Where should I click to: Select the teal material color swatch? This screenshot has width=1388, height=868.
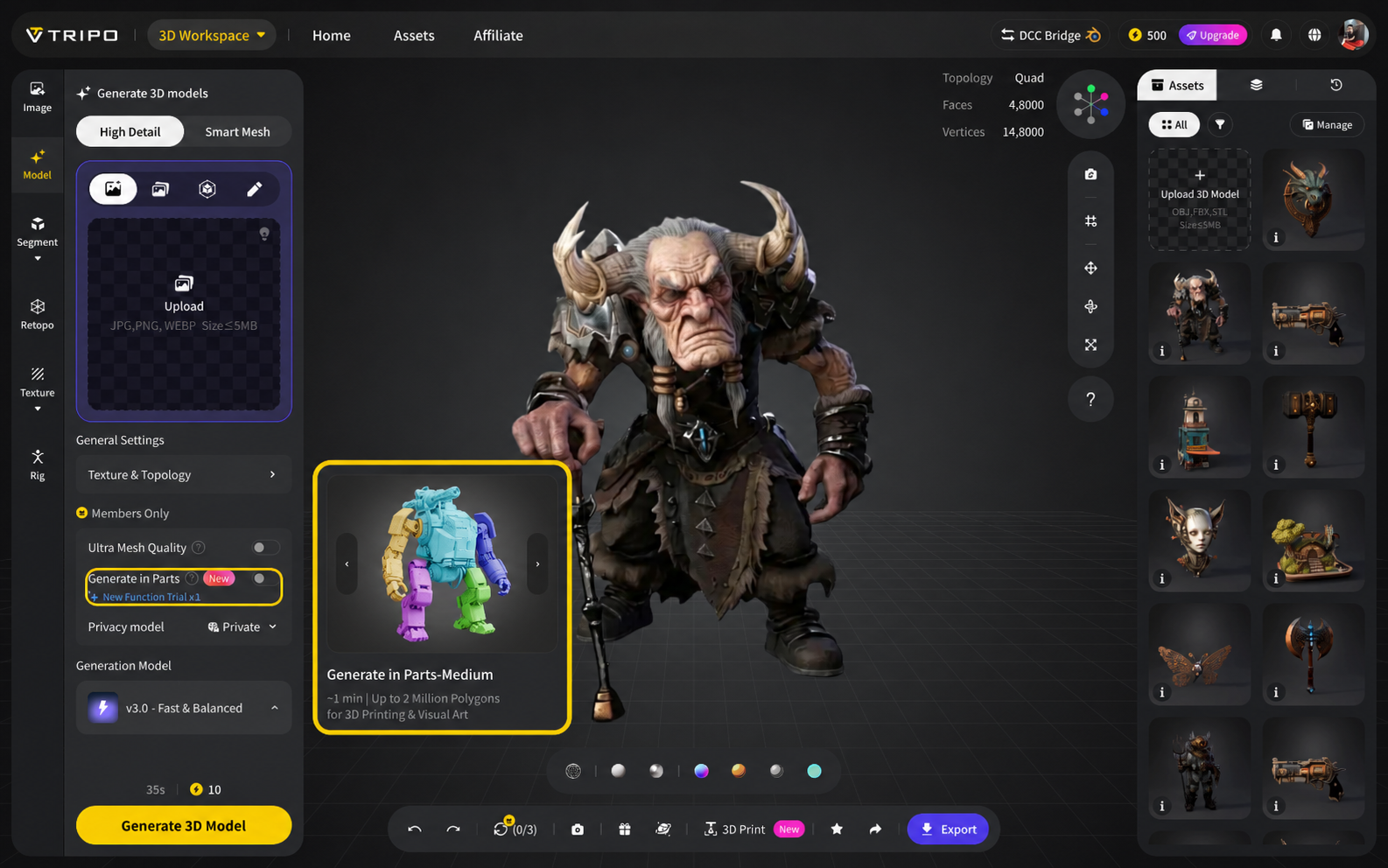click(x=814, y=771)
